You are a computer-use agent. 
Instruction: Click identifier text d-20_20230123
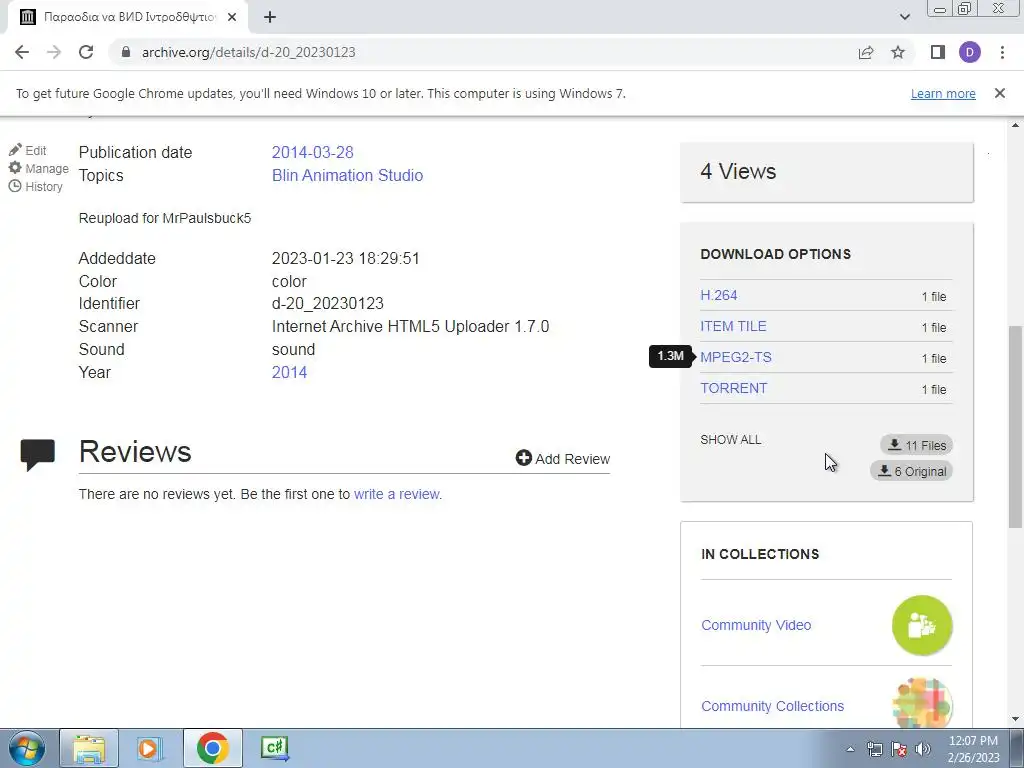click(x=328, y=304)
